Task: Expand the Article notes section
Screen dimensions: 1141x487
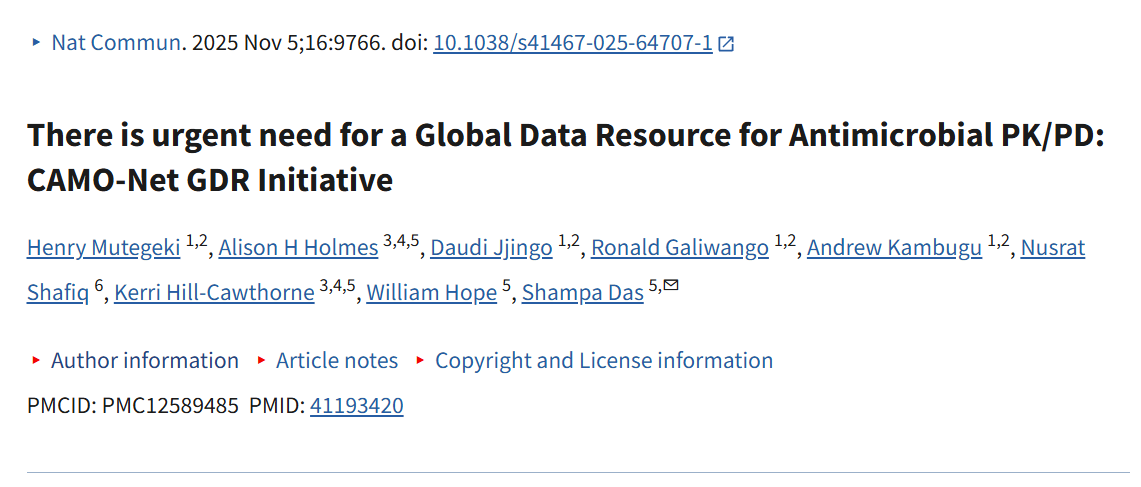Action: pos(336,360)
